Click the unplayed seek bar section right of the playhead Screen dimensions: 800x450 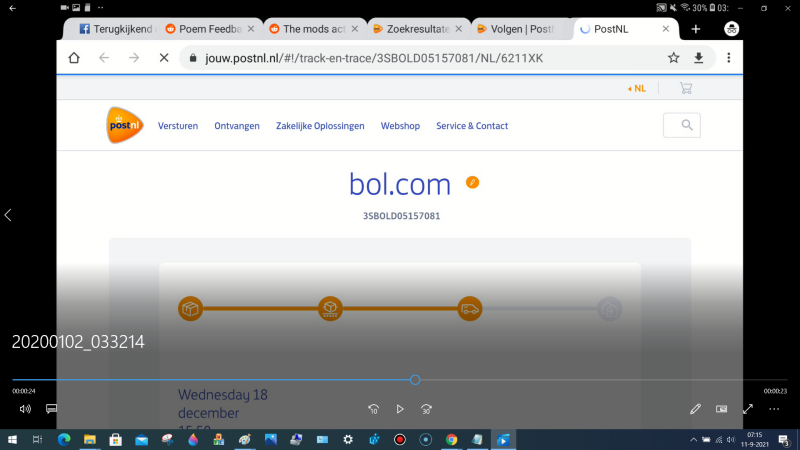(x=603, y=380)
